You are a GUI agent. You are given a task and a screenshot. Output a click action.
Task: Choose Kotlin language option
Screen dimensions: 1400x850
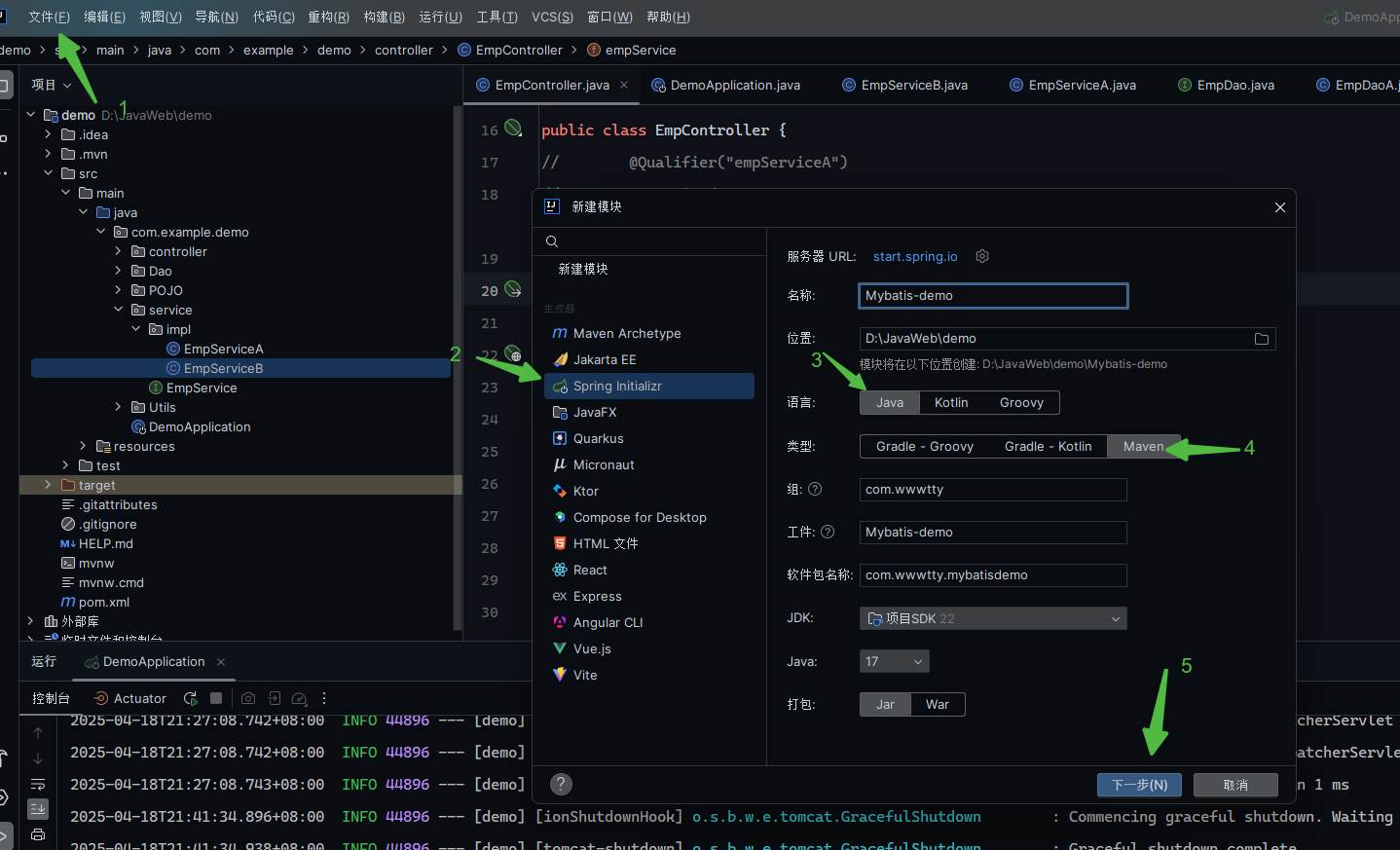click(x=951, y=402)
